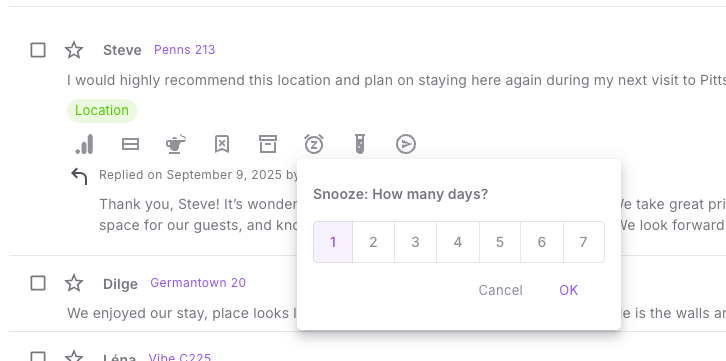The width and height of the screenshot is (726, 361).
Task: Click the reply arrow icon beside Replied on
Action: tap(79, 176)
